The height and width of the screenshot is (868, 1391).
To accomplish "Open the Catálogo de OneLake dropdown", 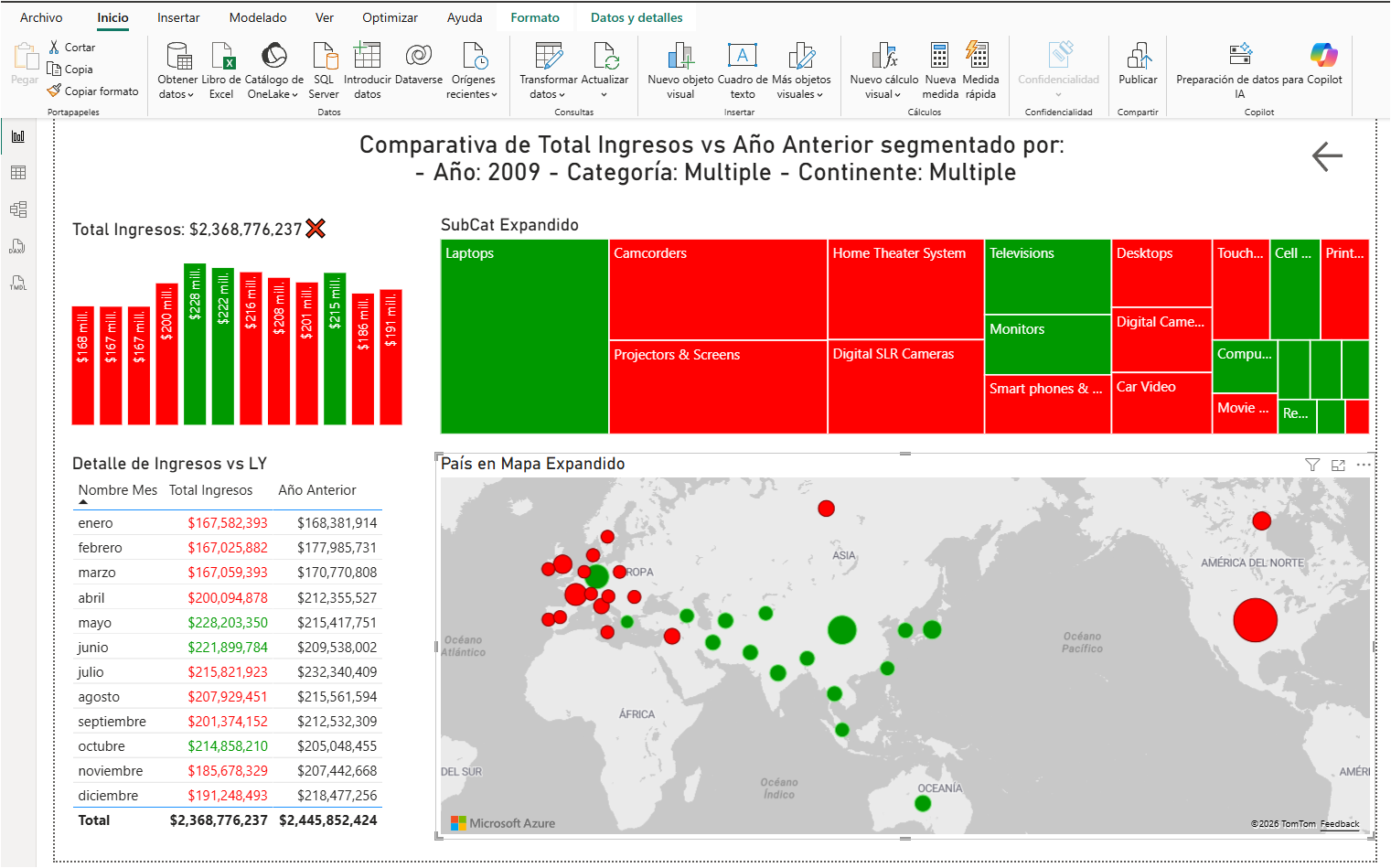I will click(x=273, y=71).
